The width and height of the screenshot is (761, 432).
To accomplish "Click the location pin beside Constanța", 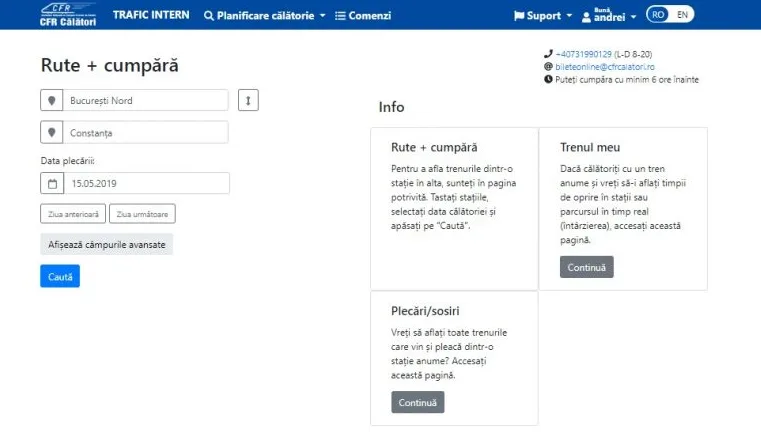I will click(x=51, y=133).
